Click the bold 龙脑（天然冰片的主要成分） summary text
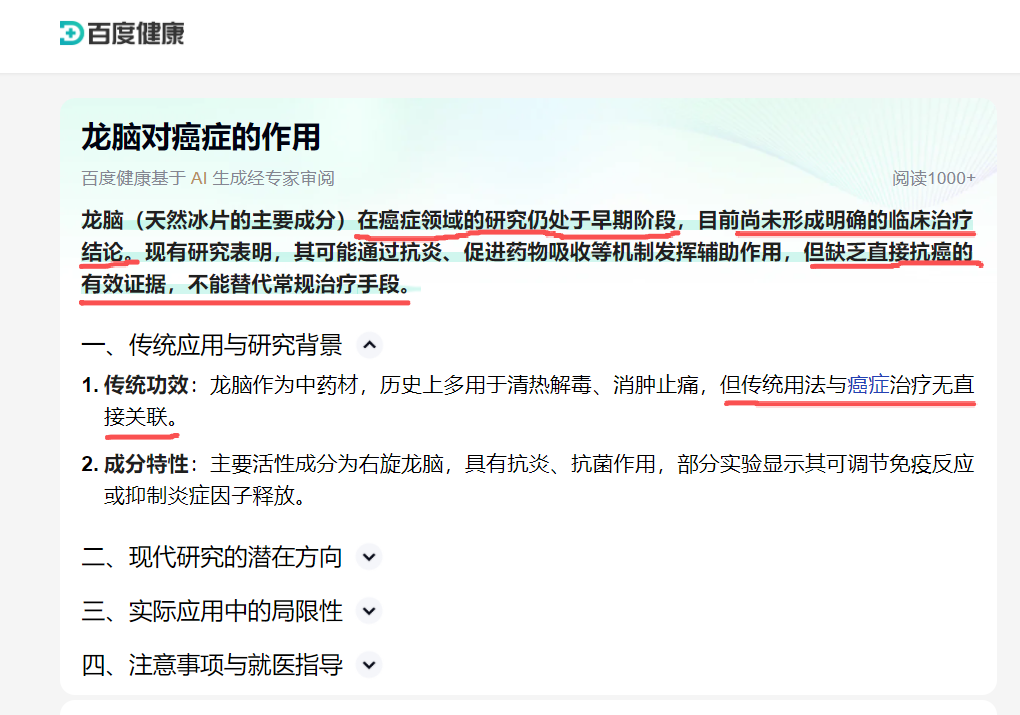The image size is (1020, 715). [216, 219]
